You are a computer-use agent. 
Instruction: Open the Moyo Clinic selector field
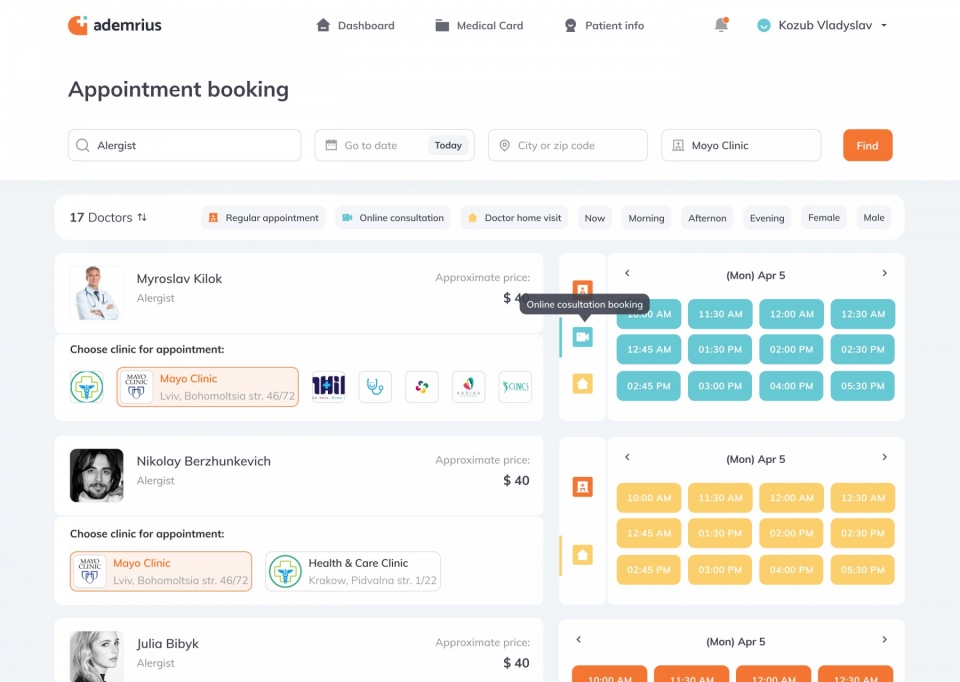[x=740, y=145]
